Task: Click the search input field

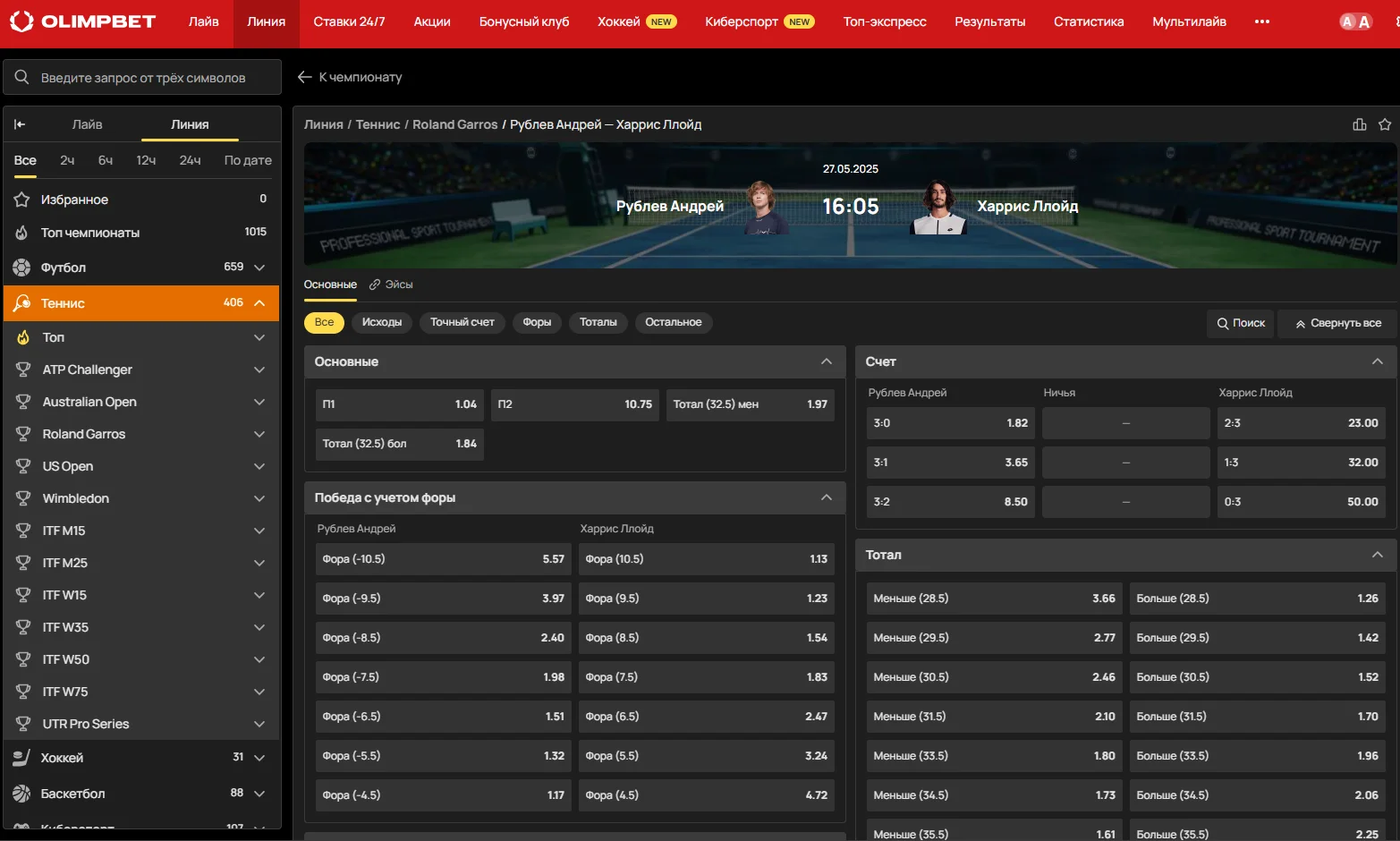Action: click(x=143, y=78)
